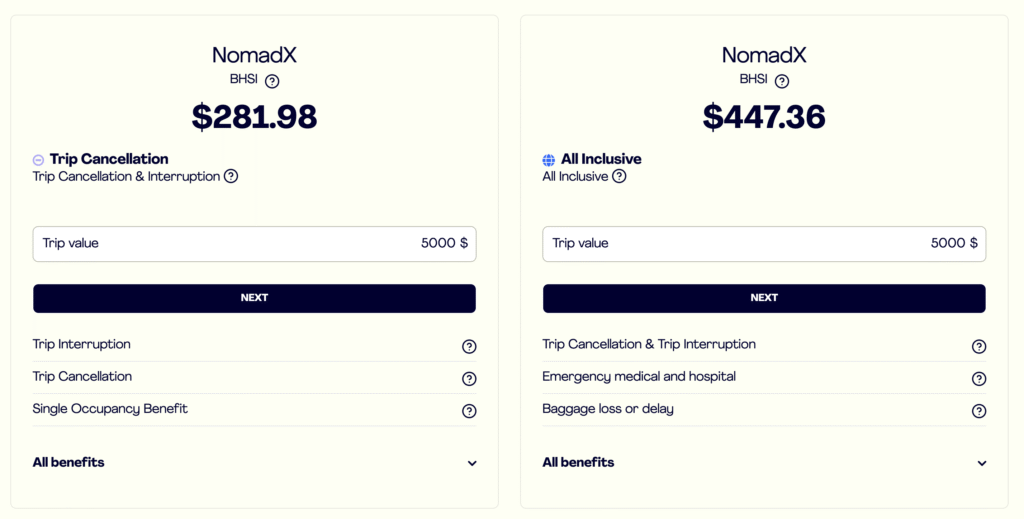Show info for Baggage loss or delay
1024x519 pixels.
pyautogui.click(x=979, y=410)
